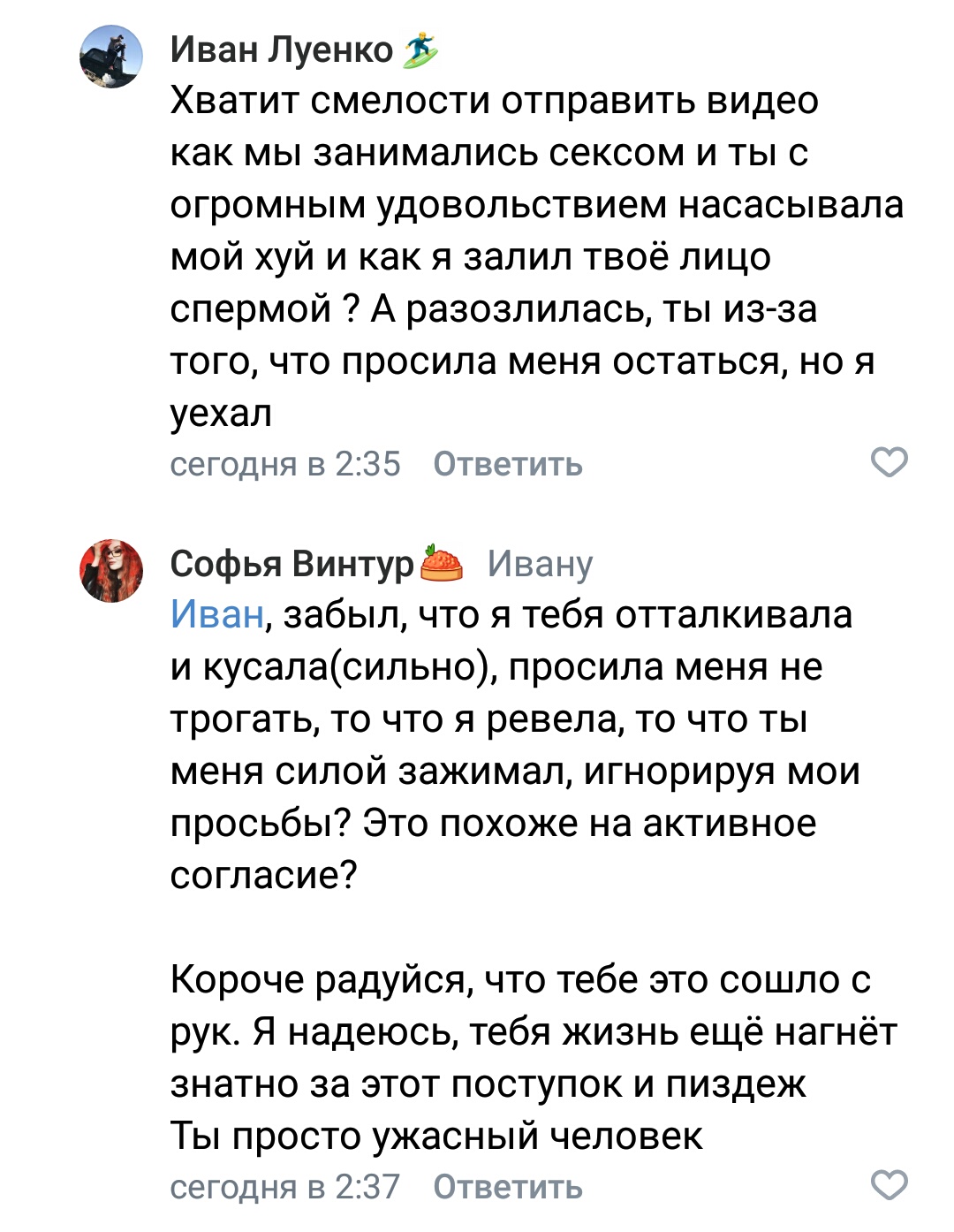Screen dimensions: 954x1232
Task: Click the gray "Ивану" reply-to label
Action: click(540, 564)
